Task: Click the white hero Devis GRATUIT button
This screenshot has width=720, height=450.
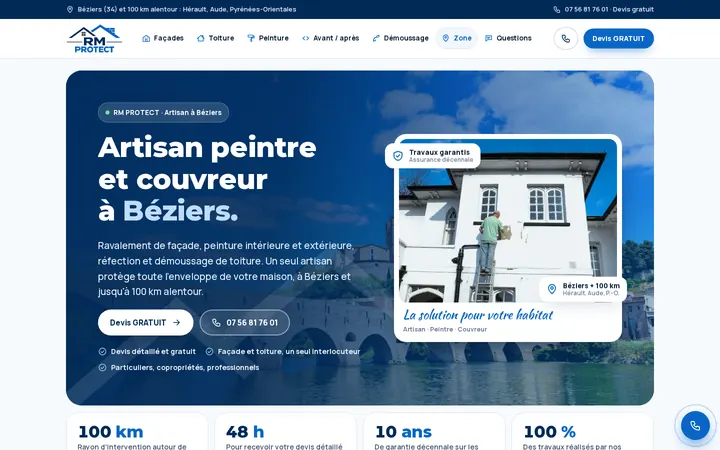Action: [x=146, y=323]
